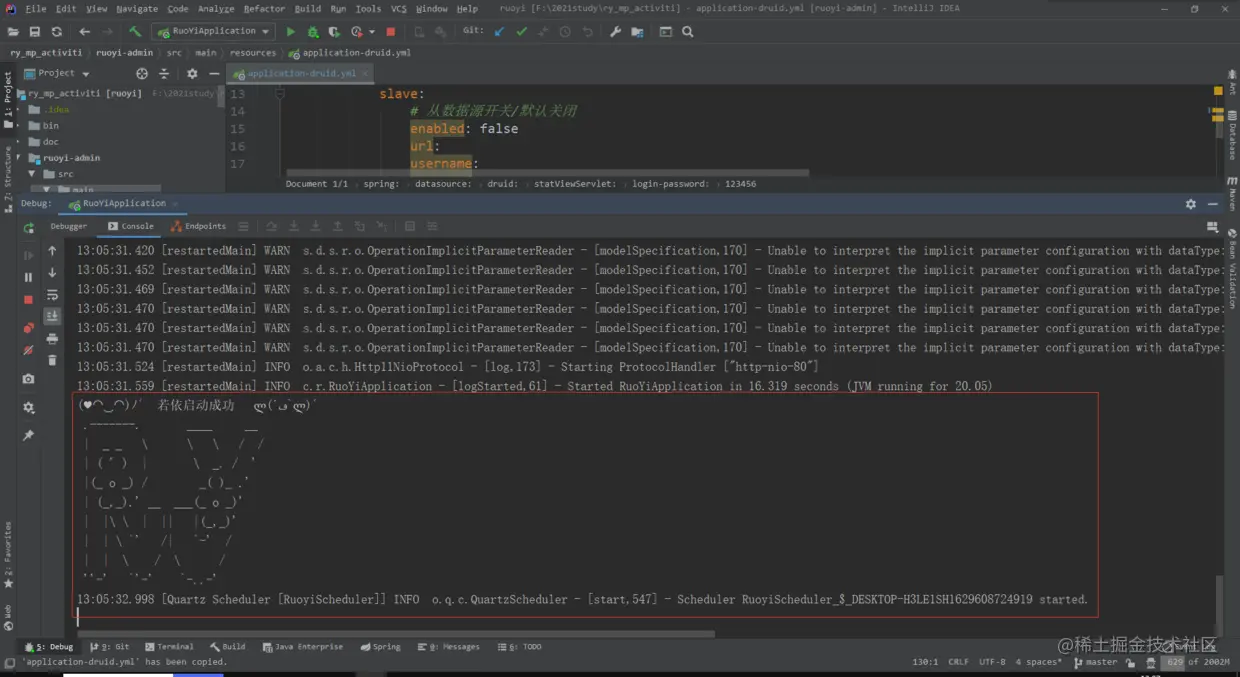Open the File menu
This screenshot has height=677, width=1240.
36,9
